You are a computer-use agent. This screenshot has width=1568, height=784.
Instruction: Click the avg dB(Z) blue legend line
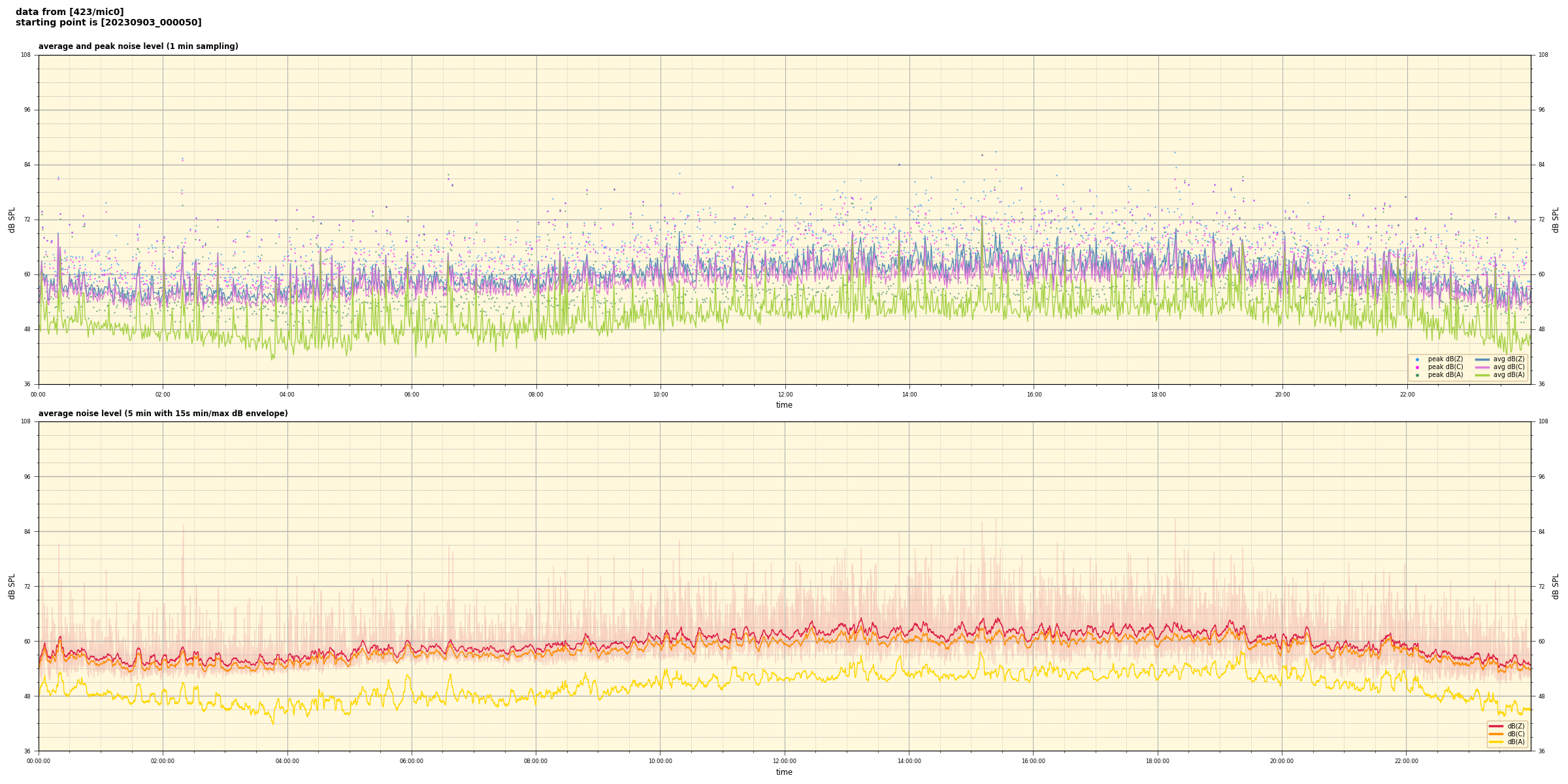1482,359
